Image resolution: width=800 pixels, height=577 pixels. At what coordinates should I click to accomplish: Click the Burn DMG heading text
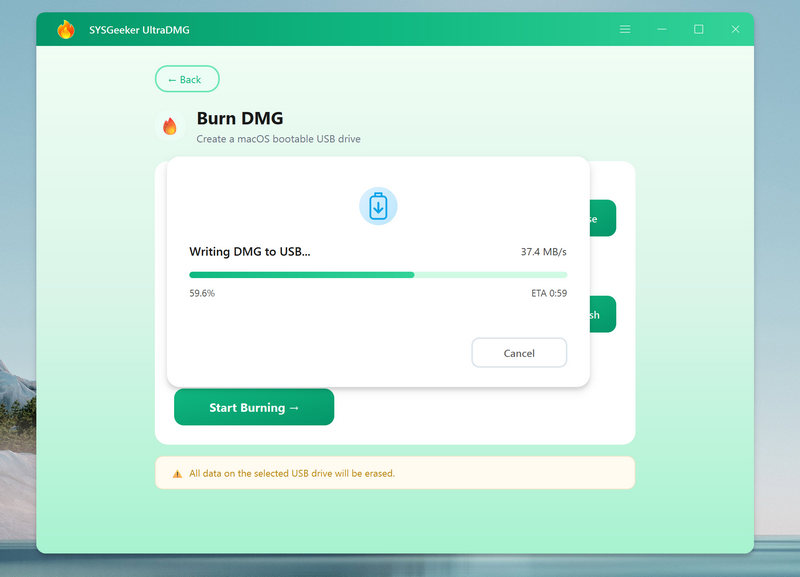240,119
